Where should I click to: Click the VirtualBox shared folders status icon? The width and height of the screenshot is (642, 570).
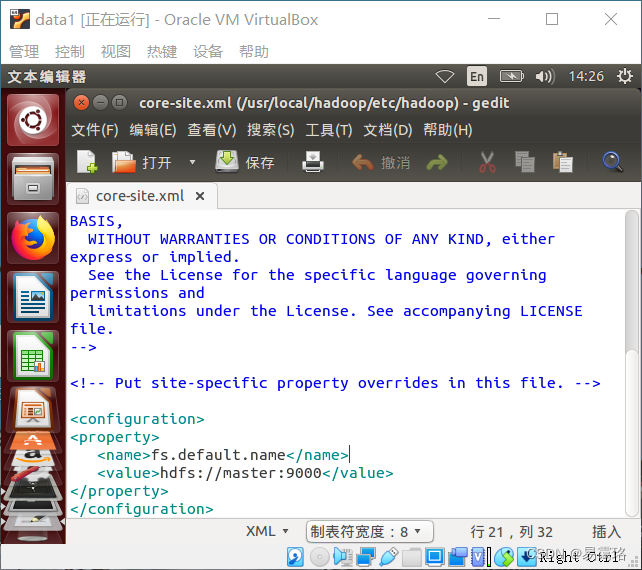[x=411, y=557]
